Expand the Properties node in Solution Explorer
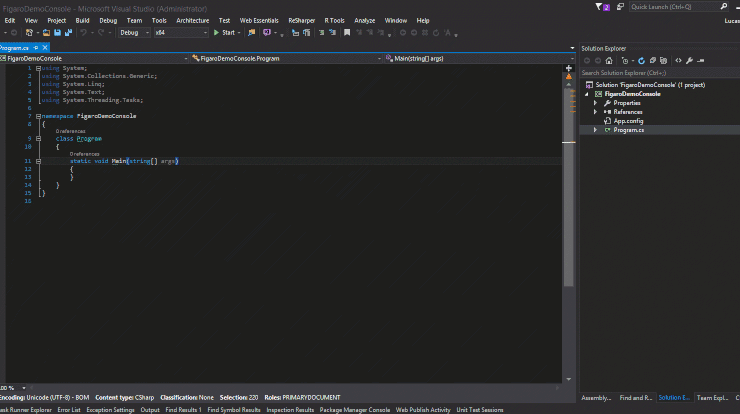740x414 pixels. (x=596, y=103)
